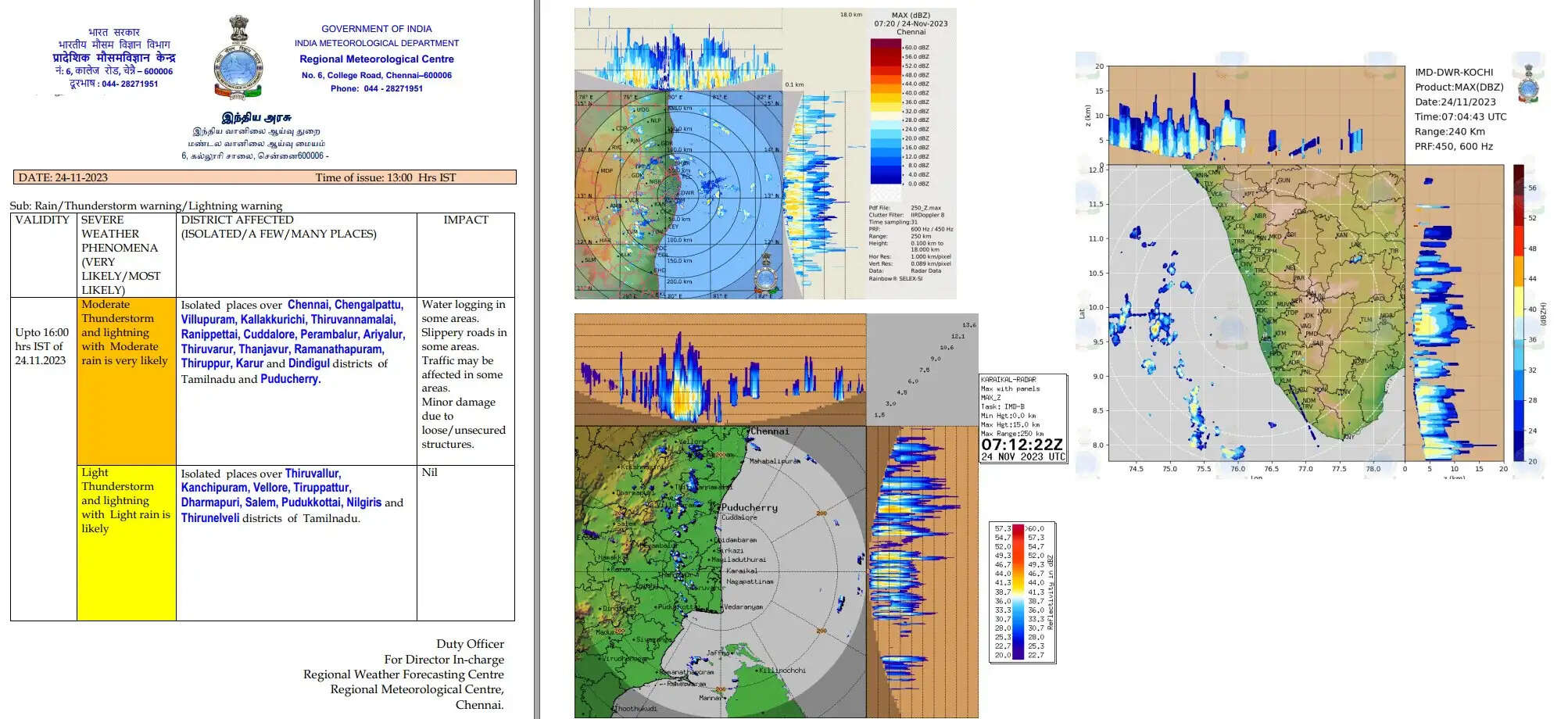
Task: Open the Chennai MAX dBZ radar map
Action: tap(678, 195)
